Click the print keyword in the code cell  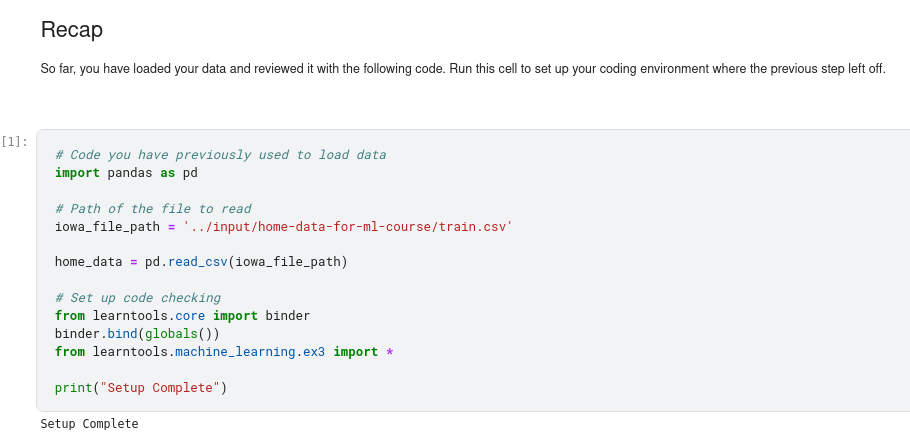coord(73,387)
